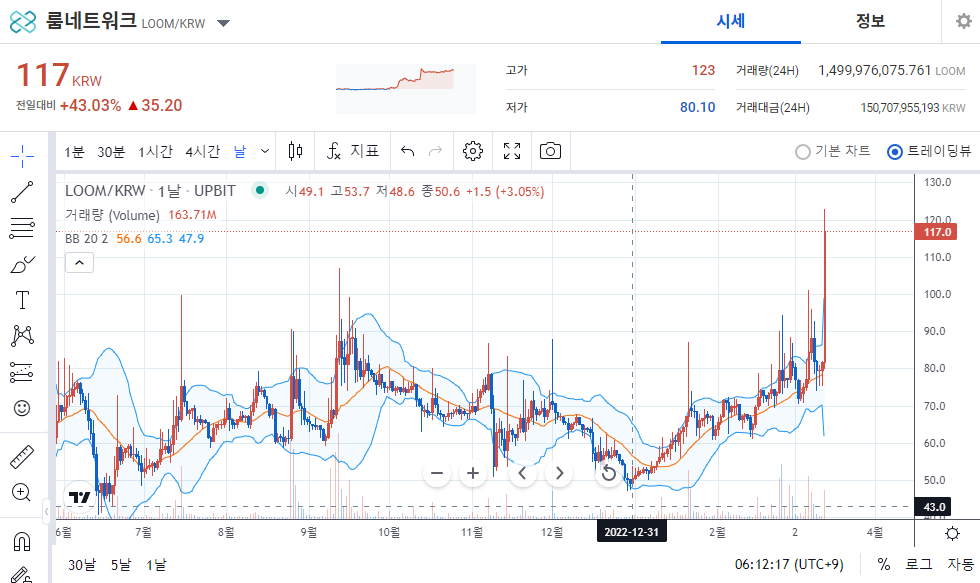Toggle the magnet snap mode
980x583 pixels.
[22, 541]
